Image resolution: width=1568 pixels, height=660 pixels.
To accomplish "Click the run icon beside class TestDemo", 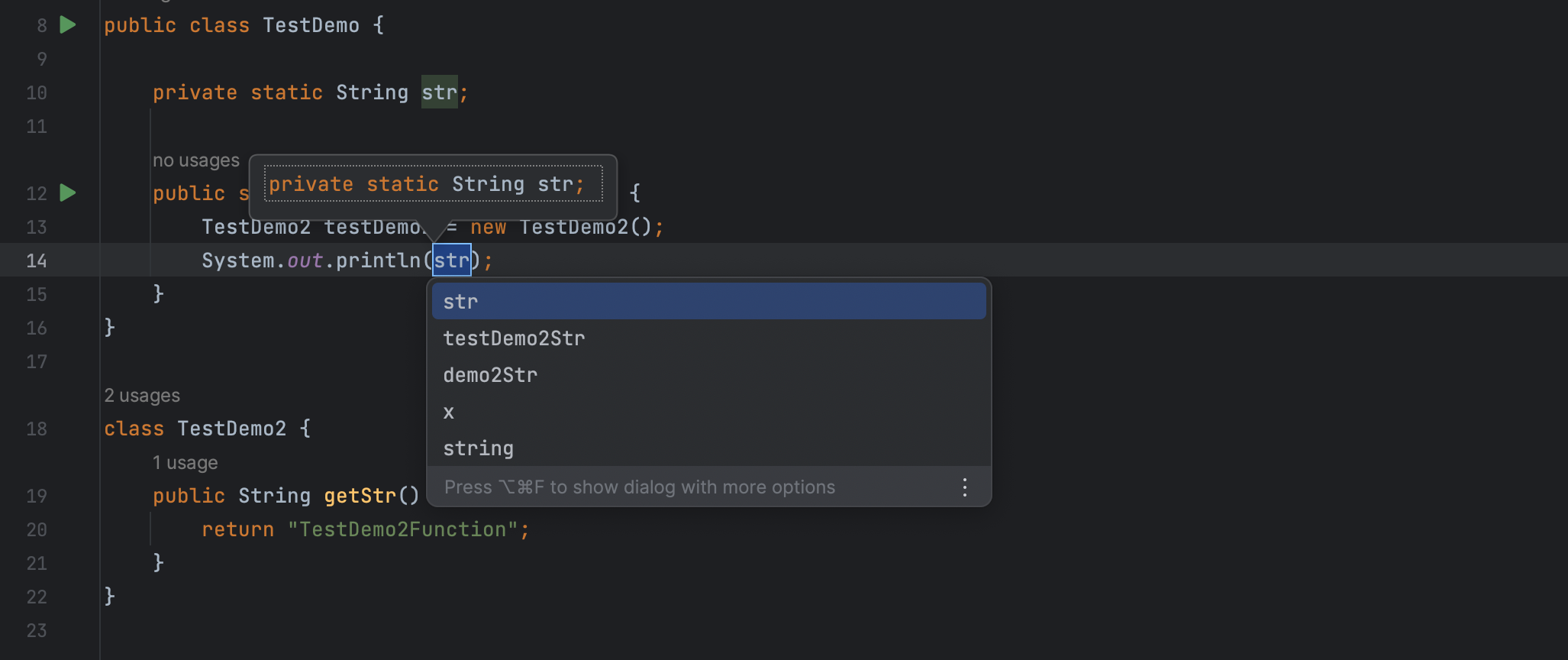I will (x=68, y=25).
